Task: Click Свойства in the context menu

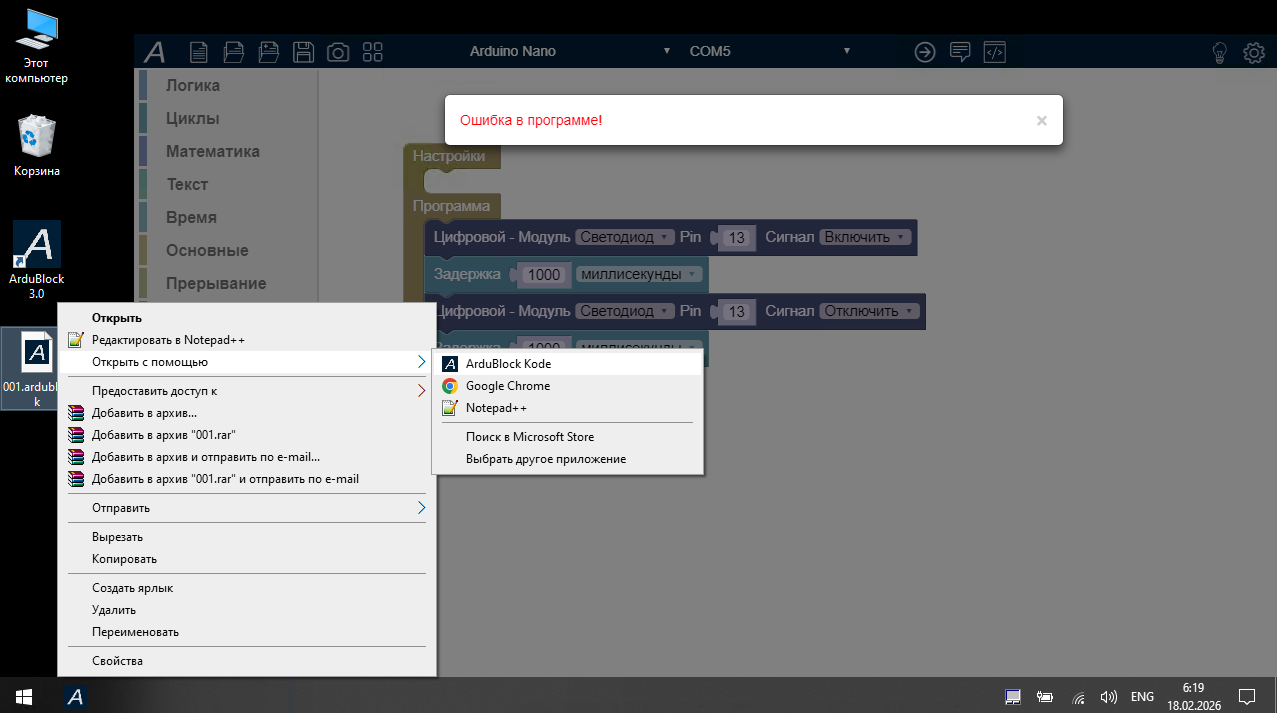Action: 117,661
